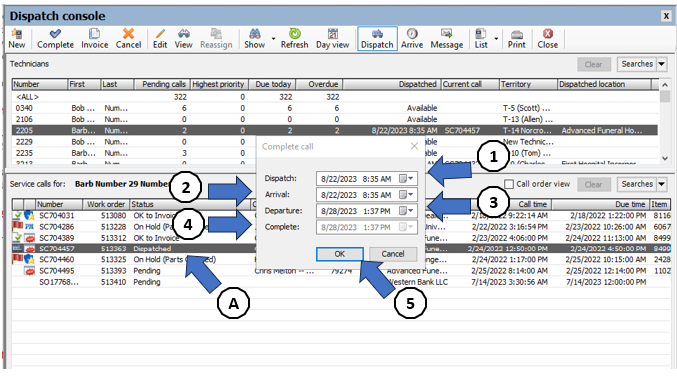677x376 pixels.
Task: Sort technicians by Overdue column
Action: pos(320,84)
